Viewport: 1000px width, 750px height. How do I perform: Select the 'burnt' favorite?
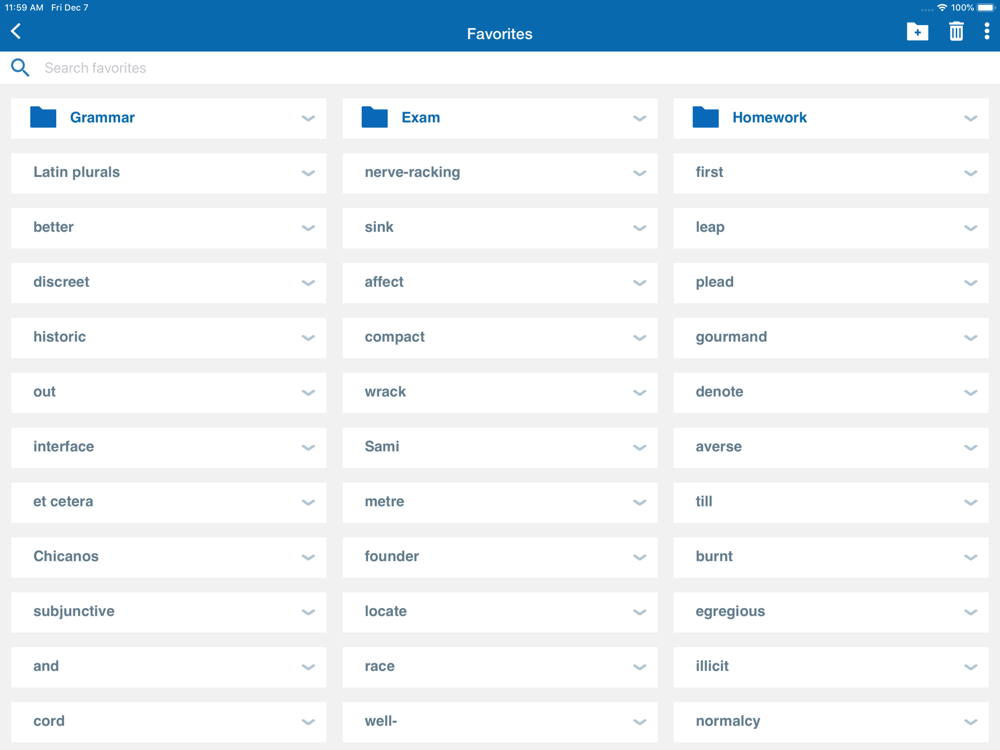tap(714, 556)
